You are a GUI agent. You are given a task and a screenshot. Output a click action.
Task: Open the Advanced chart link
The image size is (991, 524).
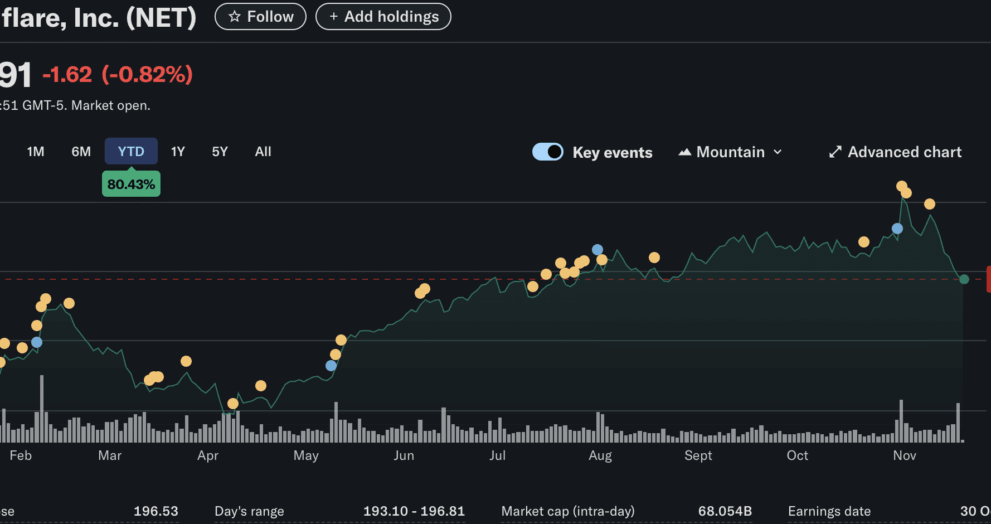click(904, 152)
